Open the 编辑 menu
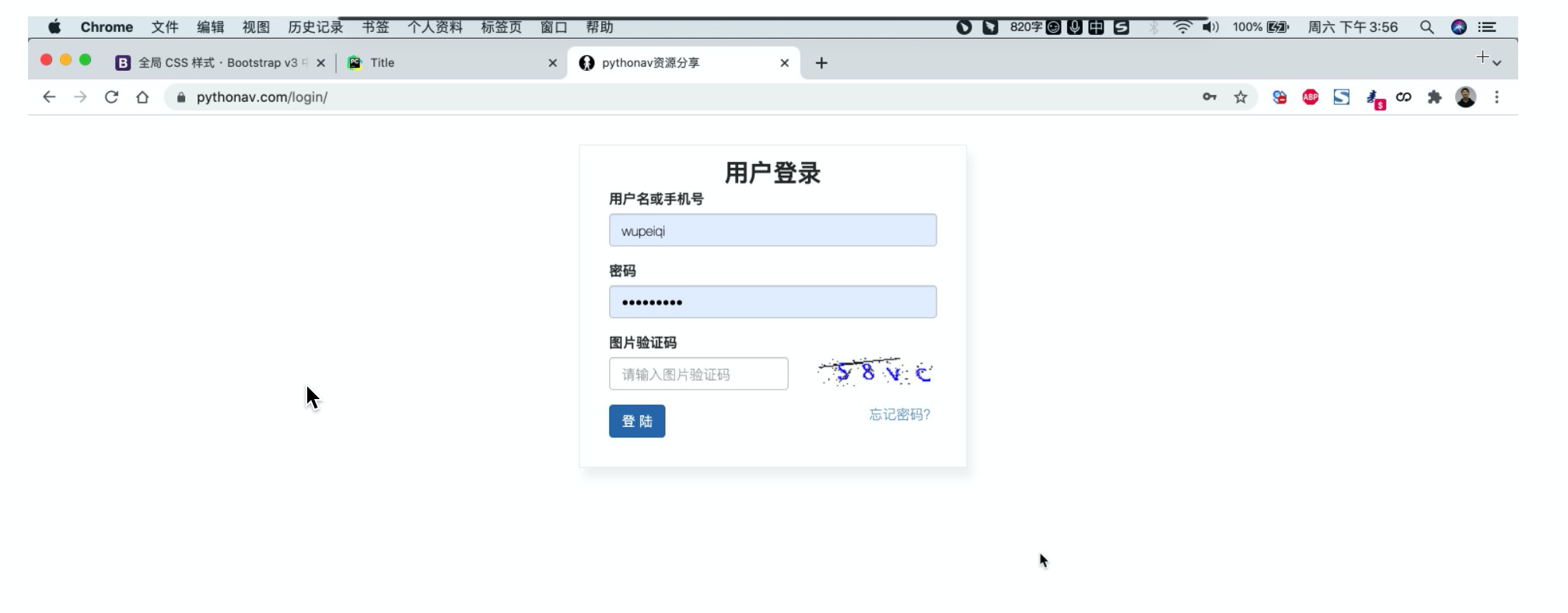The height and width of the screenshot is (613, 1568). pyautogui.click(x=210, y=27)
